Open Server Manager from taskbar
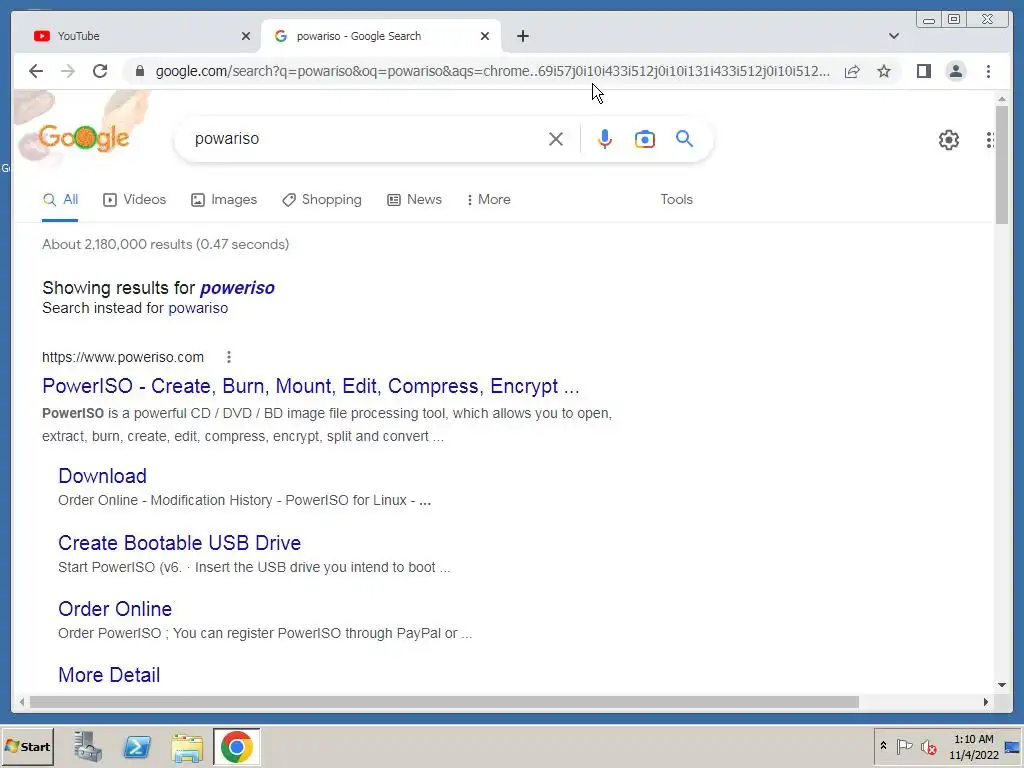The image size is (1024, 768). pyautogui.click(x=88, y=746)
